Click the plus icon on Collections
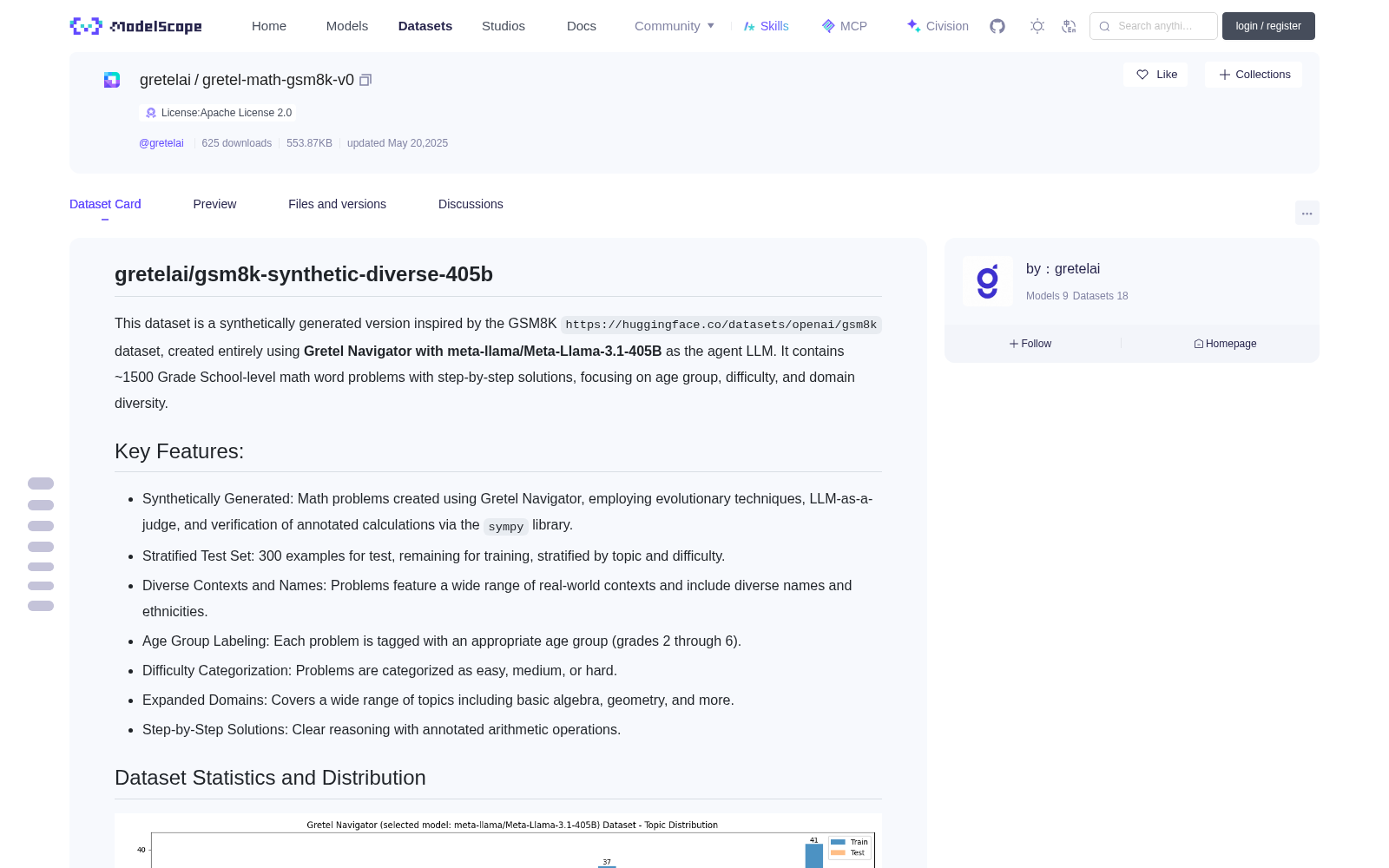Viewport: 1389px width, 868px height. [x=1225, y=75]
